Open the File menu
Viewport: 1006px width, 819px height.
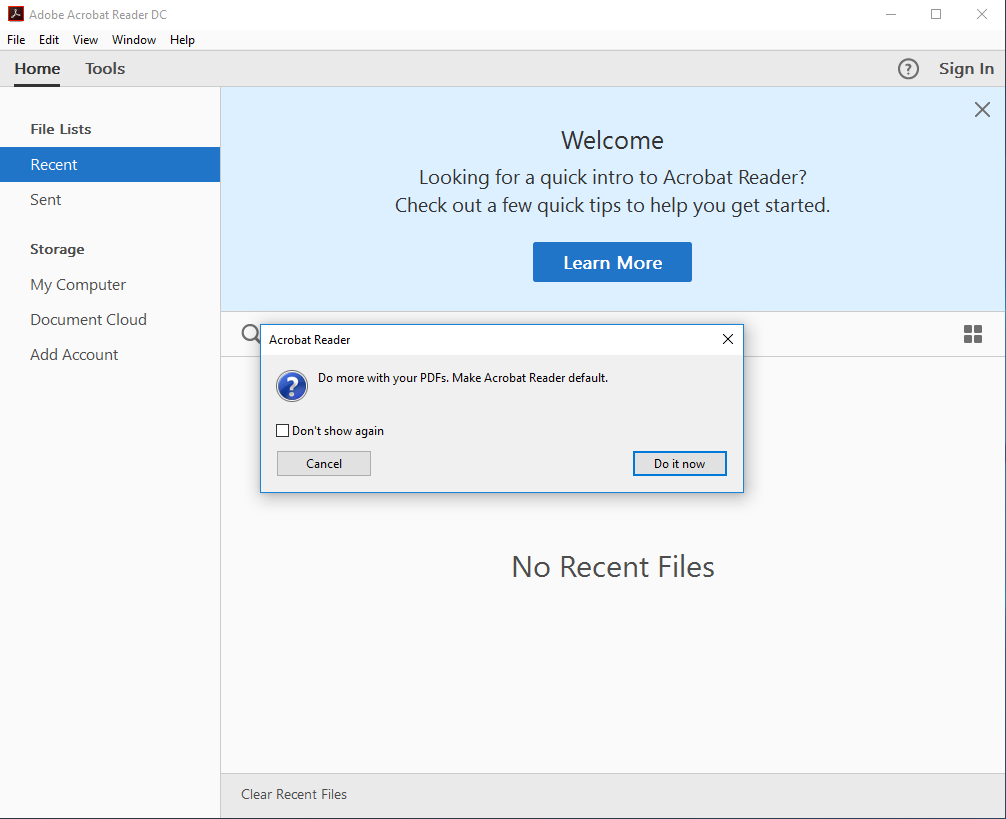click(x=16, y=40)
